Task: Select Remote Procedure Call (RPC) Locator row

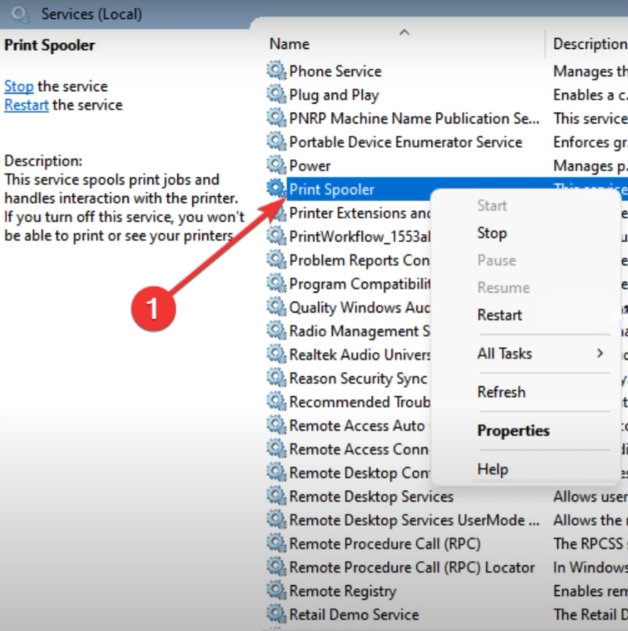Action: click(x=412, y=567)
